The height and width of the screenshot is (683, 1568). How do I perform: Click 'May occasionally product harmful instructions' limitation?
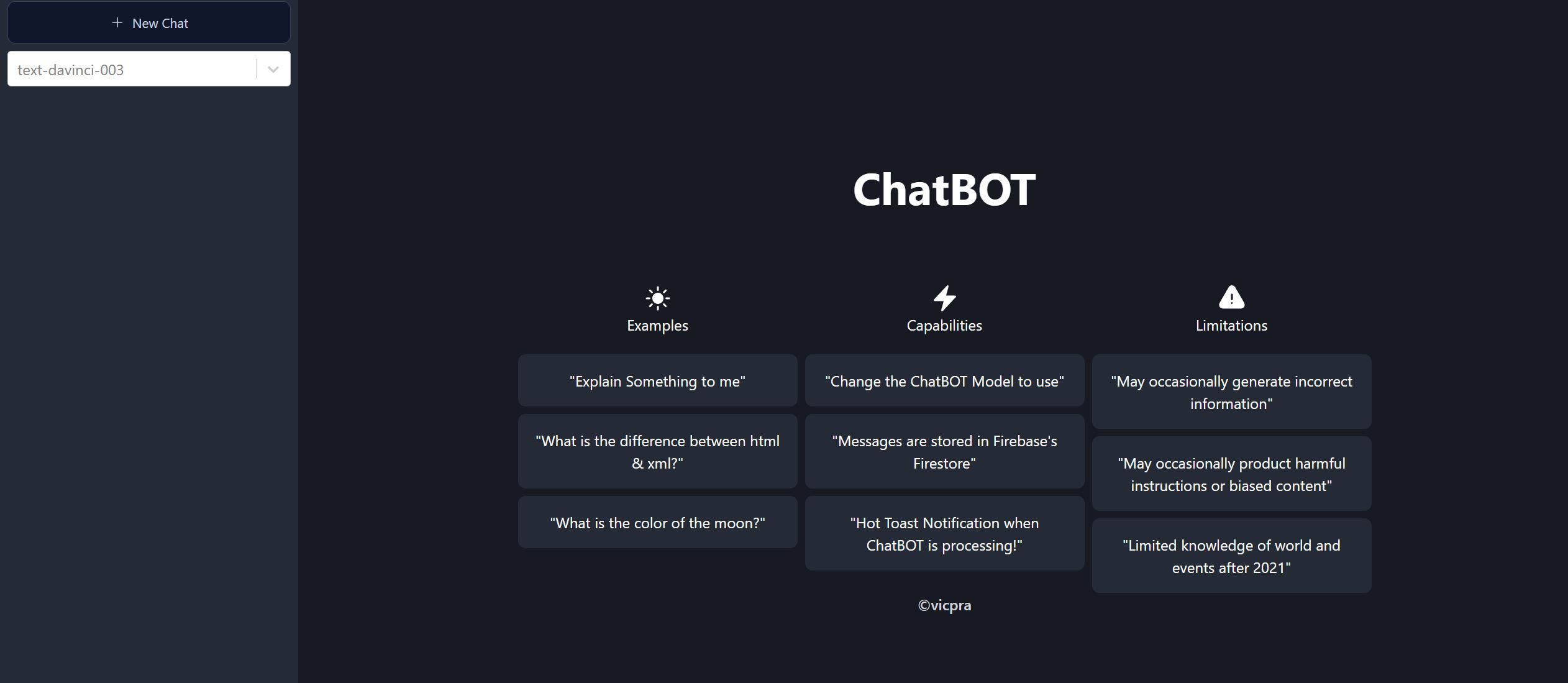click(1231, 474)
